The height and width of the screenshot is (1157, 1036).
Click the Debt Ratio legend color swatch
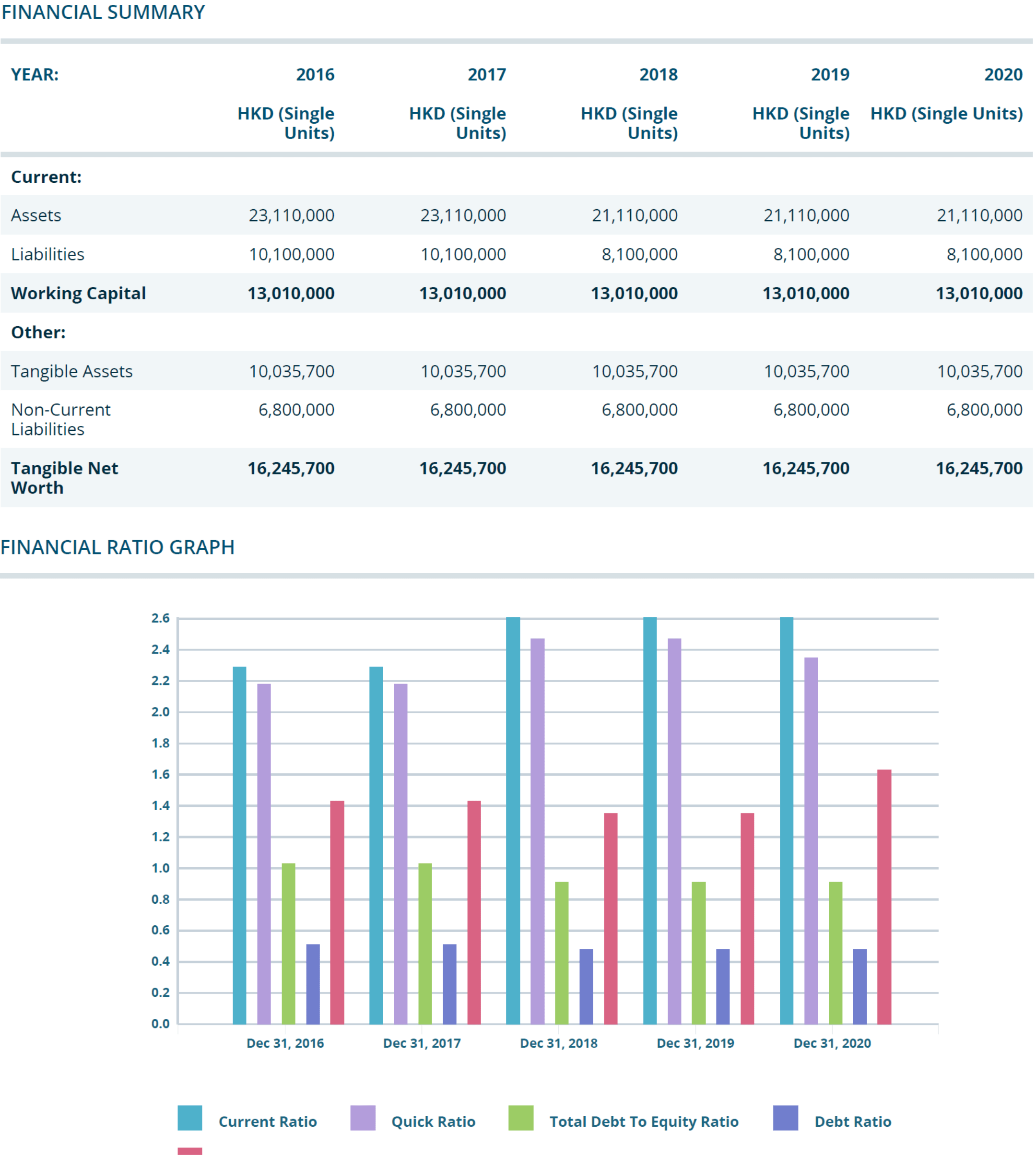[x=786, y=1118]
